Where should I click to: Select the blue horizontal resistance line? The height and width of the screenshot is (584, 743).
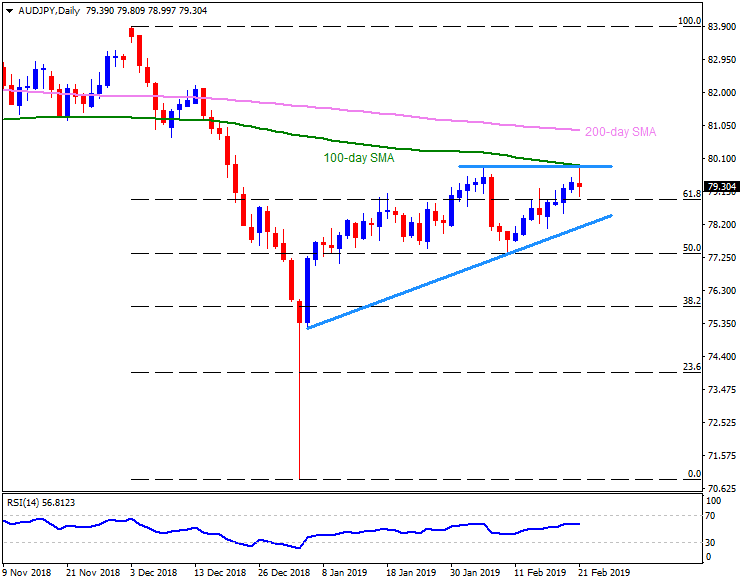(535, 166)
